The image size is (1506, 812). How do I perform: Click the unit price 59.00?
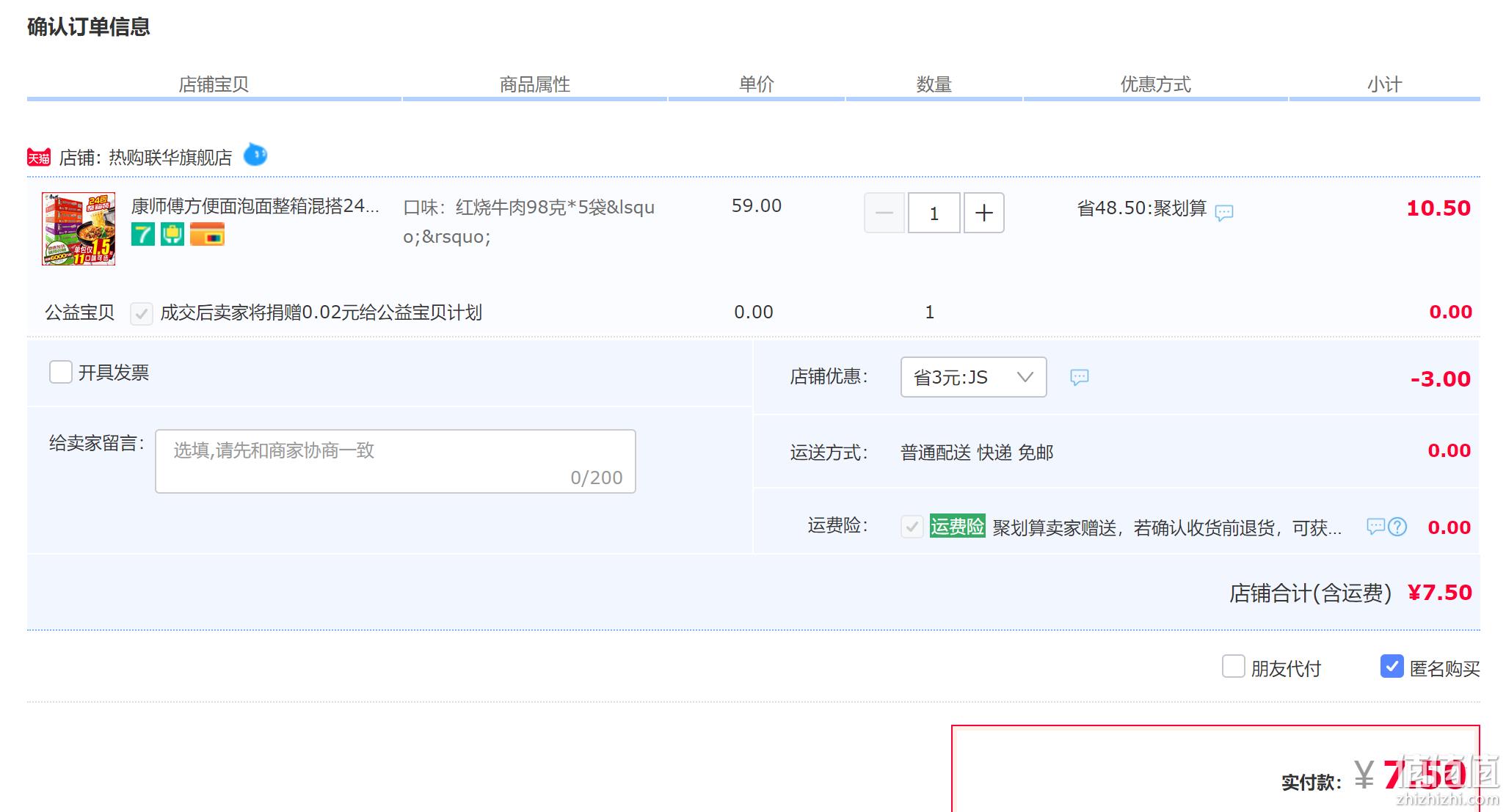[757, 206]
